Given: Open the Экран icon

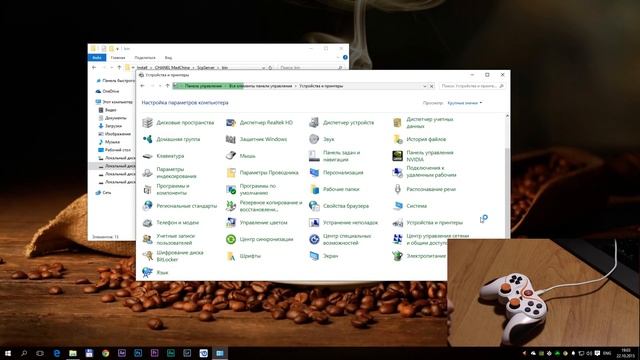Looking at the screenshot, I should click(x=314, y=256).
